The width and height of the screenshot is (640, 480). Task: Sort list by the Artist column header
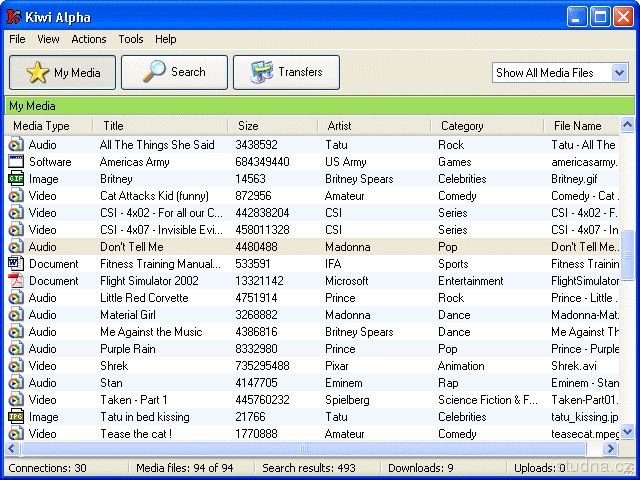point(340,126)
